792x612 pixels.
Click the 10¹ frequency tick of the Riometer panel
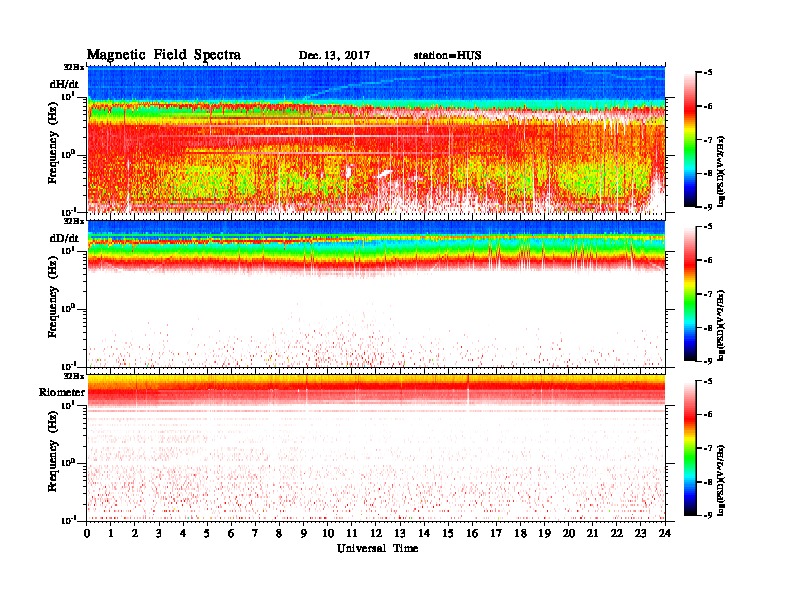(68, 405)
